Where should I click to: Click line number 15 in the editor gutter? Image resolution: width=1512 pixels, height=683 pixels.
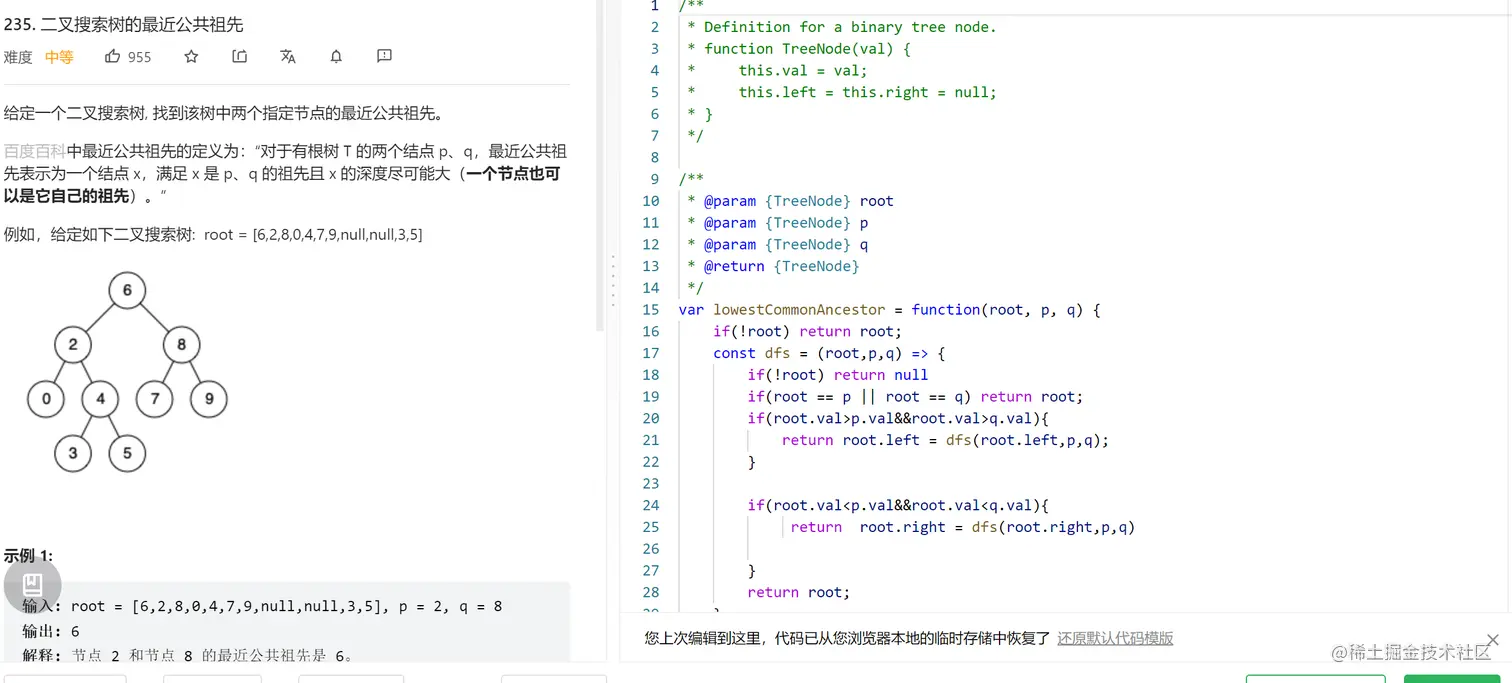click(651, 310)
